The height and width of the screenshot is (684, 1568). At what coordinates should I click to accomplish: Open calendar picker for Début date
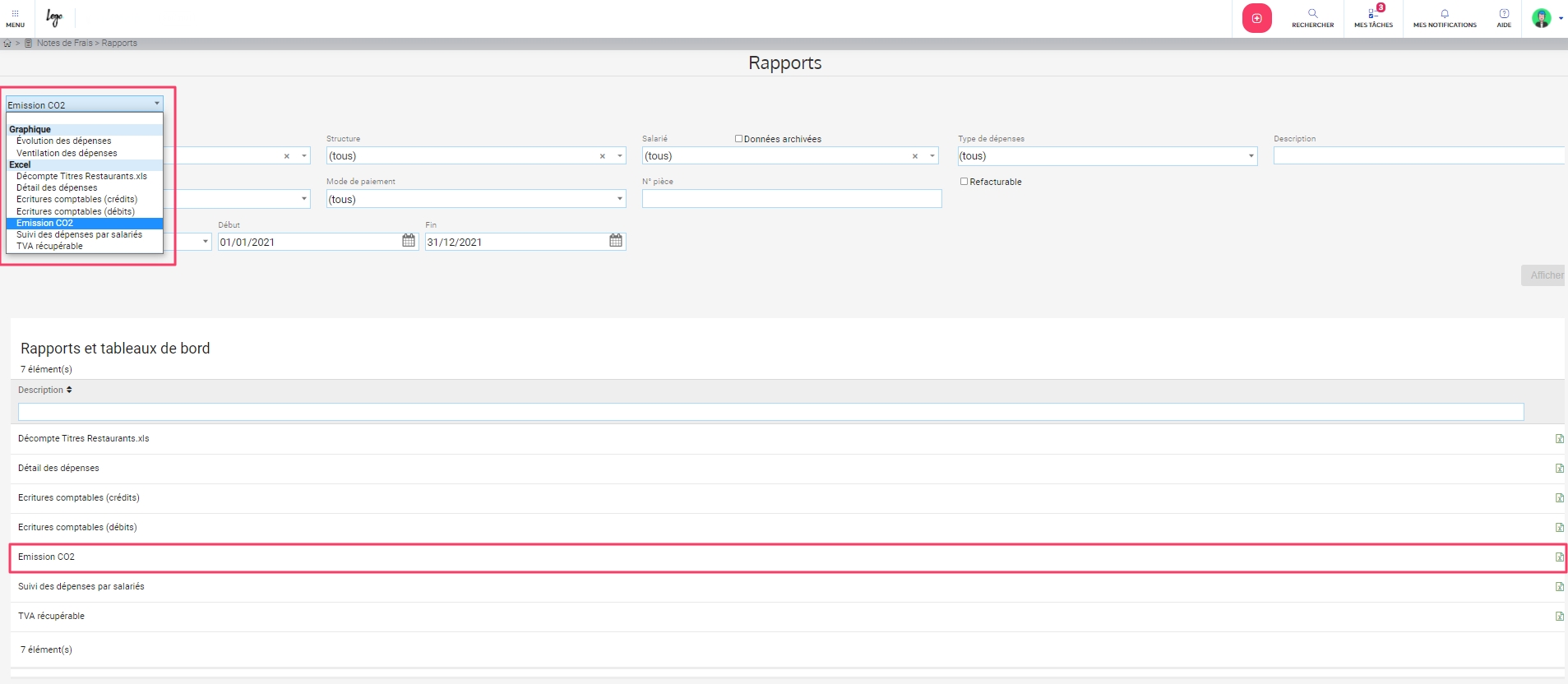pos(409,241)
